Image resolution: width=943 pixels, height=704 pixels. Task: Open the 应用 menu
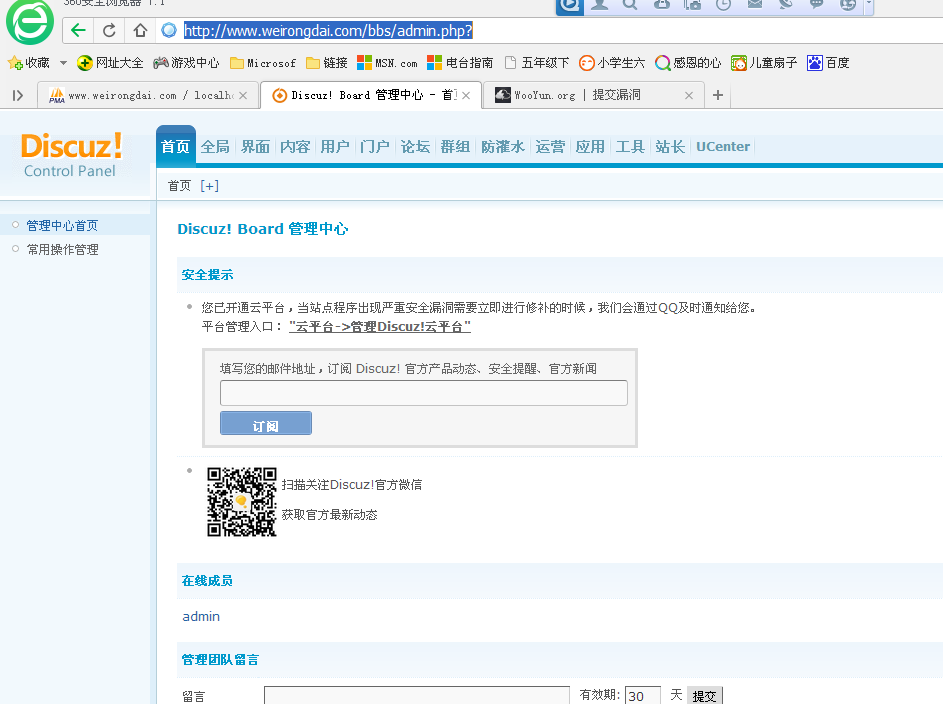point(590,147)
